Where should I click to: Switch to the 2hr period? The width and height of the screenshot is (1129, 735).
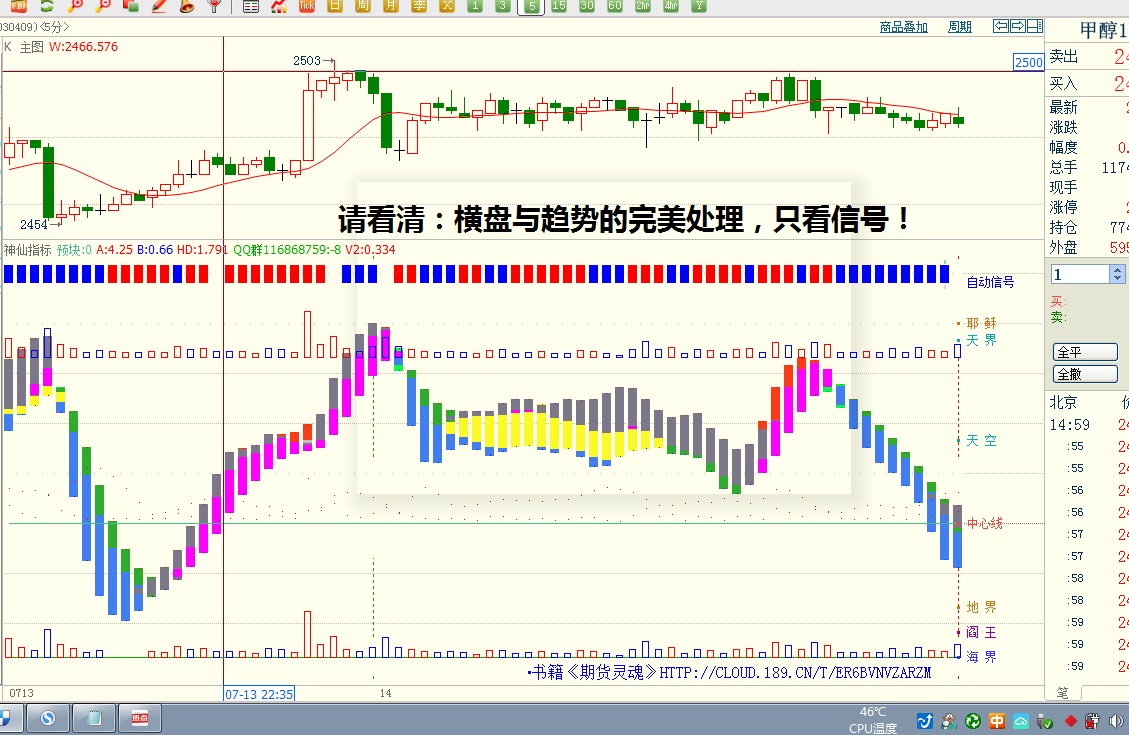pos(642,6)
